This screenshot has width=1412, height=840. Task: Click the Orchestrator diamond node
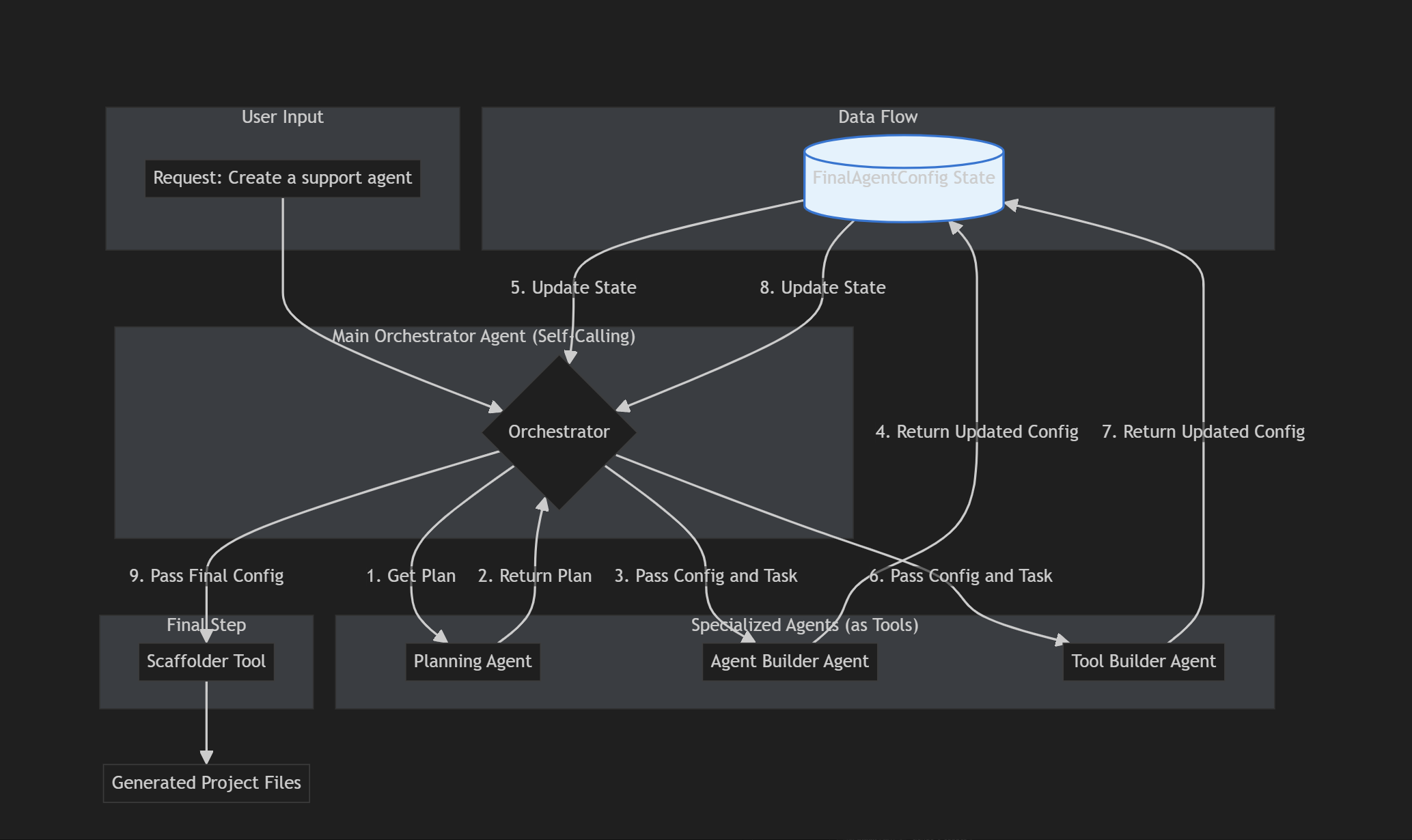pyautogui.click(x=559, y=432)
